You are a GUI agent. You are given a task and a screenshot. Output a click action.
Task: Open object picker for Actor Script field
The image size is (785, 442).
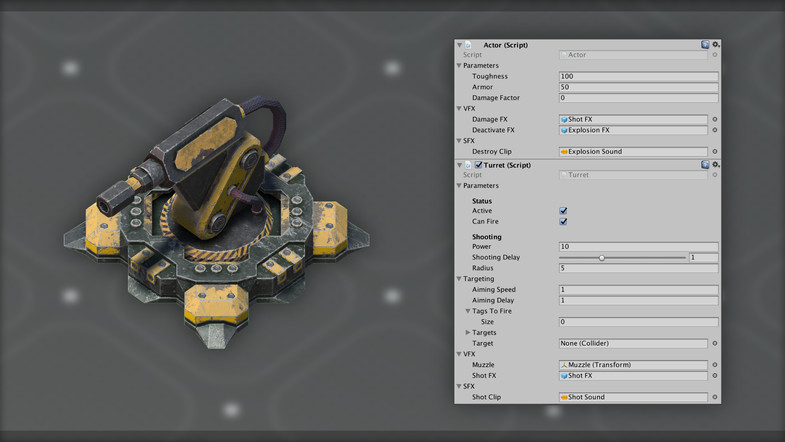click(x=715, y=55)
